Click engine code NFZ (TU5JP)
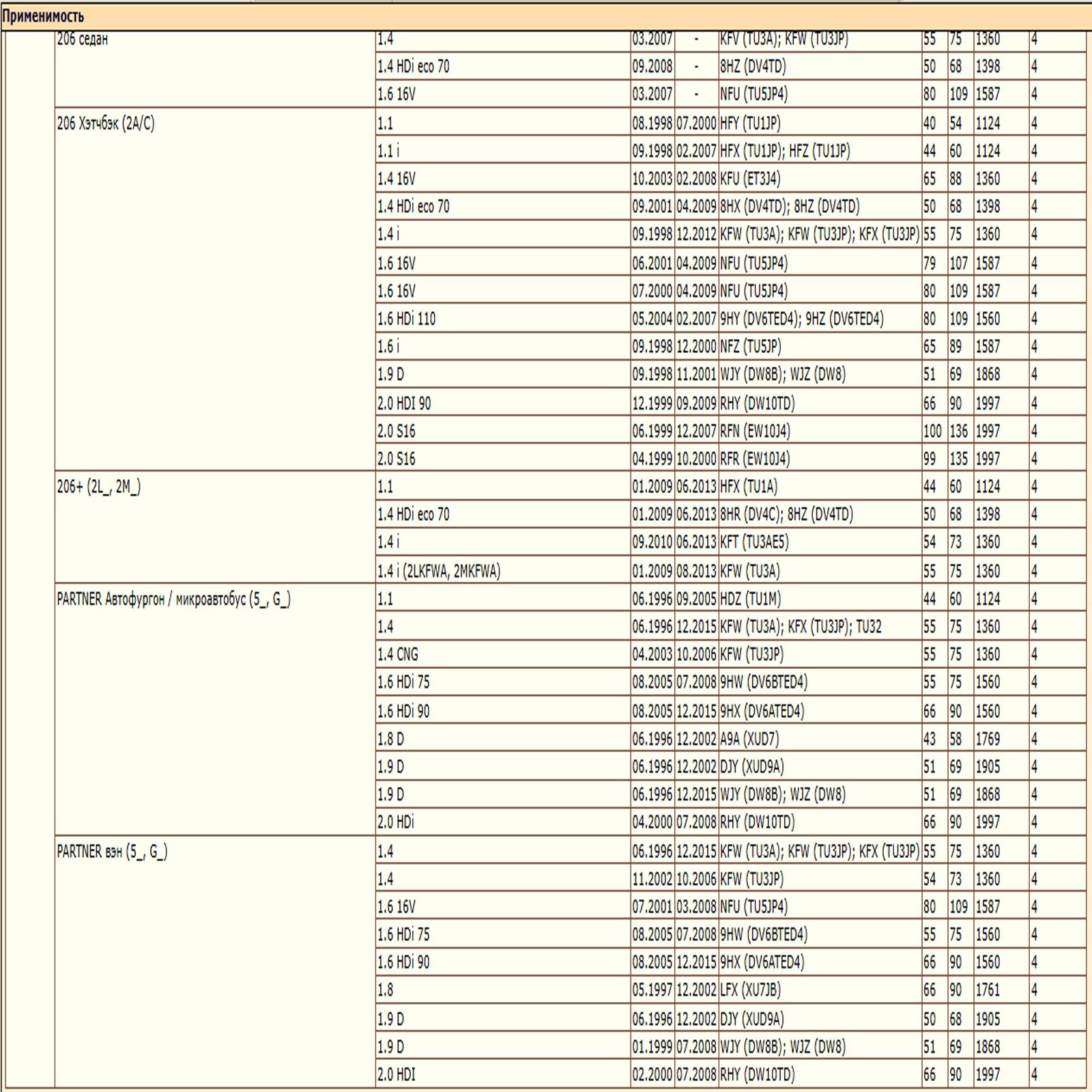 click(x=750, y=347)
